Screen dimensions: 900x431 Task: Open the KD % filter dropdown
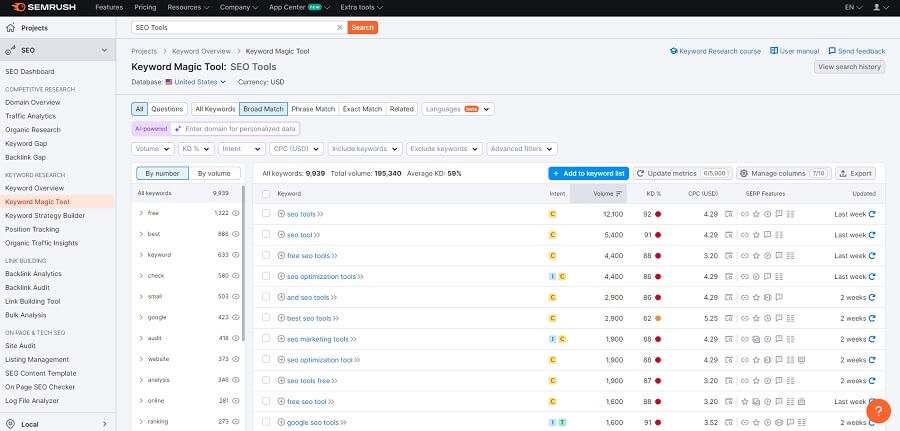196,149
